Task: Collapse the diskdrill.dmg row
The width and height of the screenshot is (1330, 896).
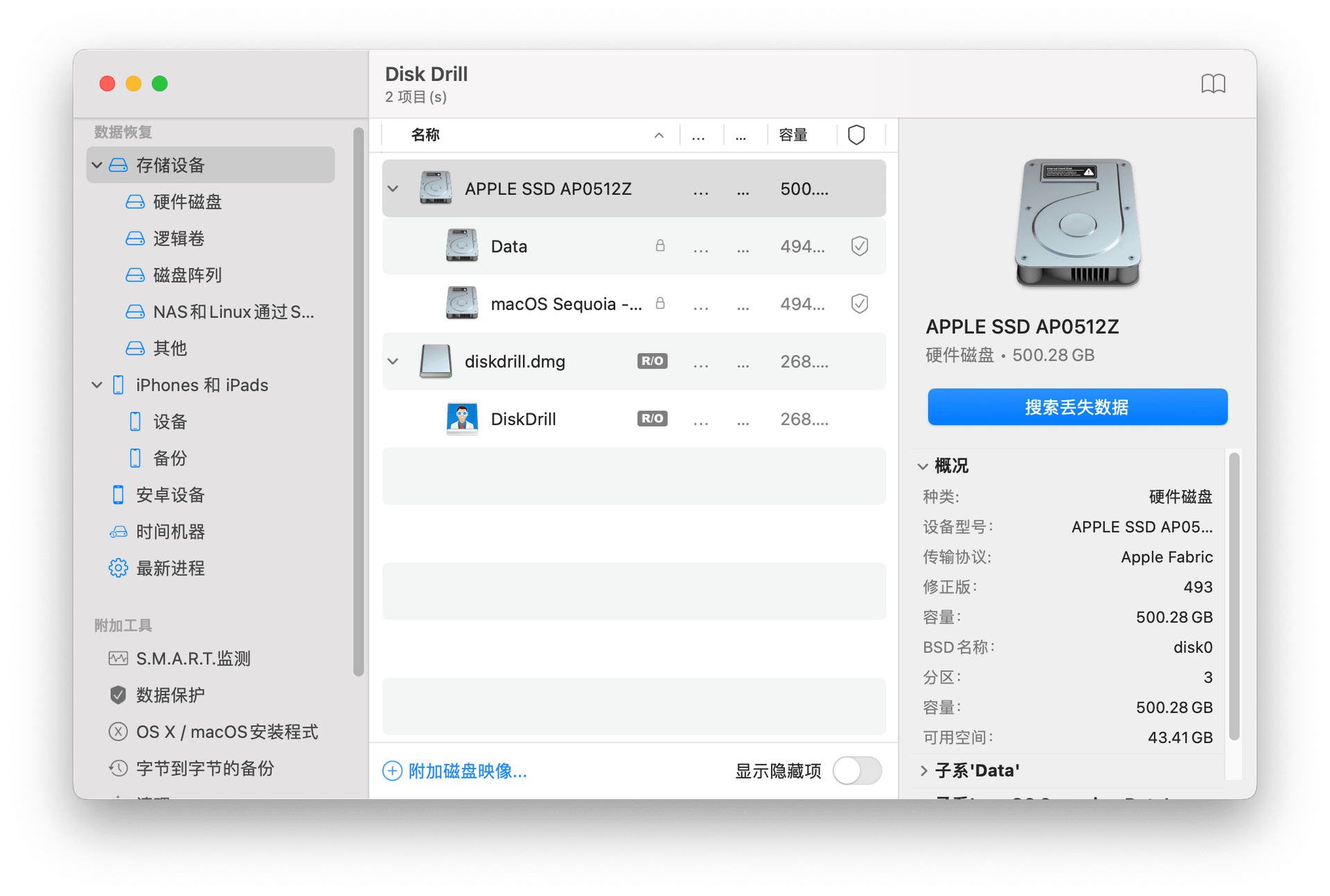Action: tap(393, 361)
